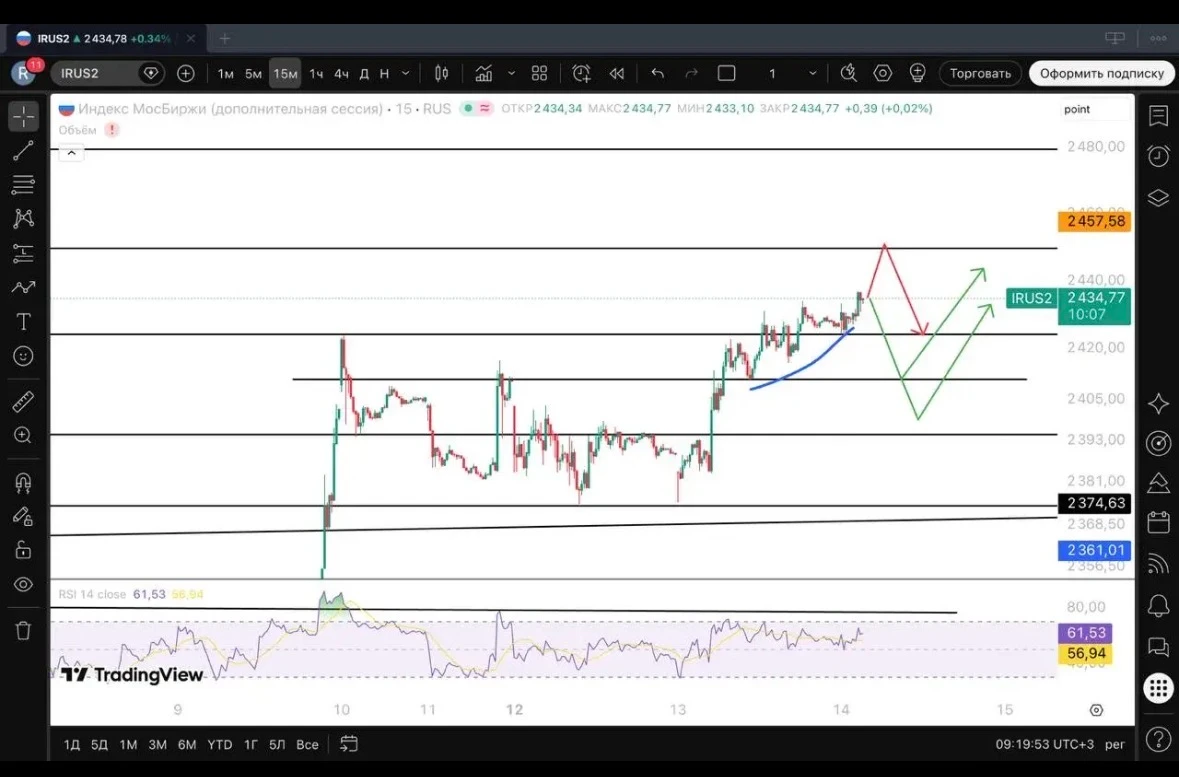Screen dimensions: 1179x777
Task: Set the Все date range
Action: tap(307, 744)
